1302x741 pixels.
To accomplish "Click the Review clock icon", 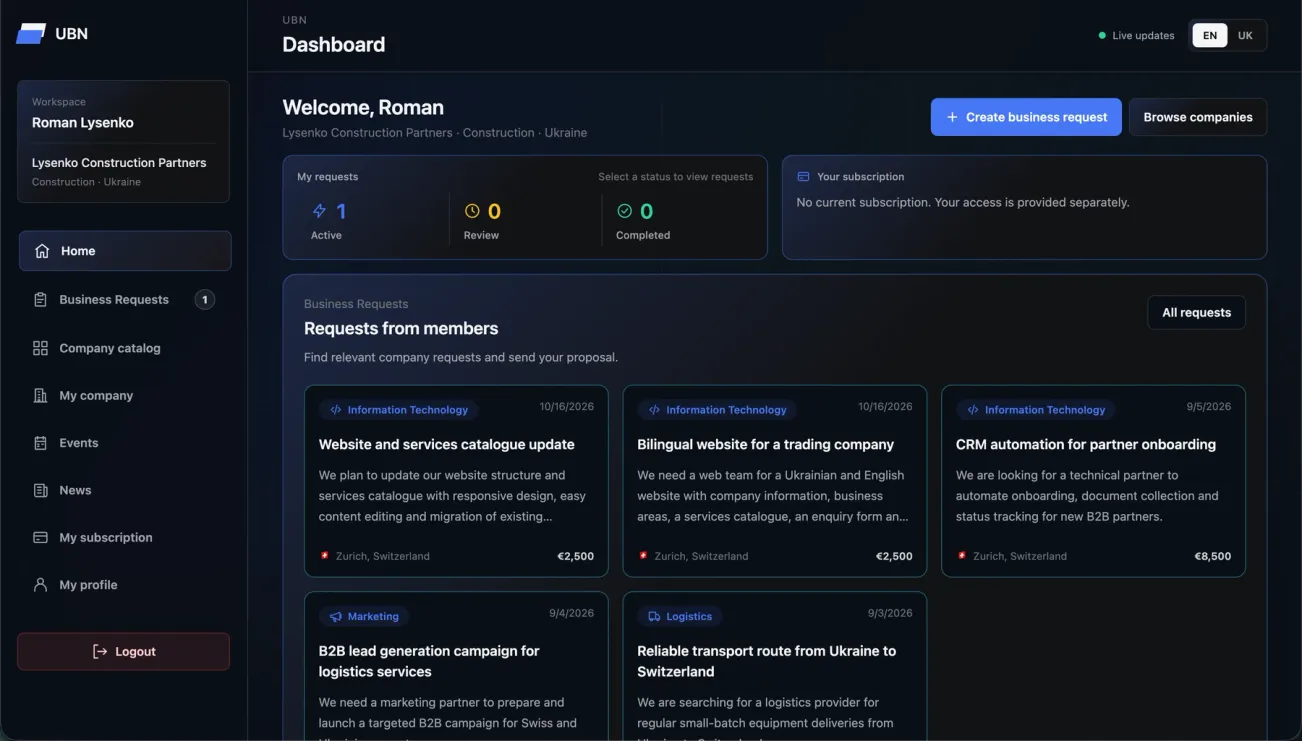I will pos(472,211).
